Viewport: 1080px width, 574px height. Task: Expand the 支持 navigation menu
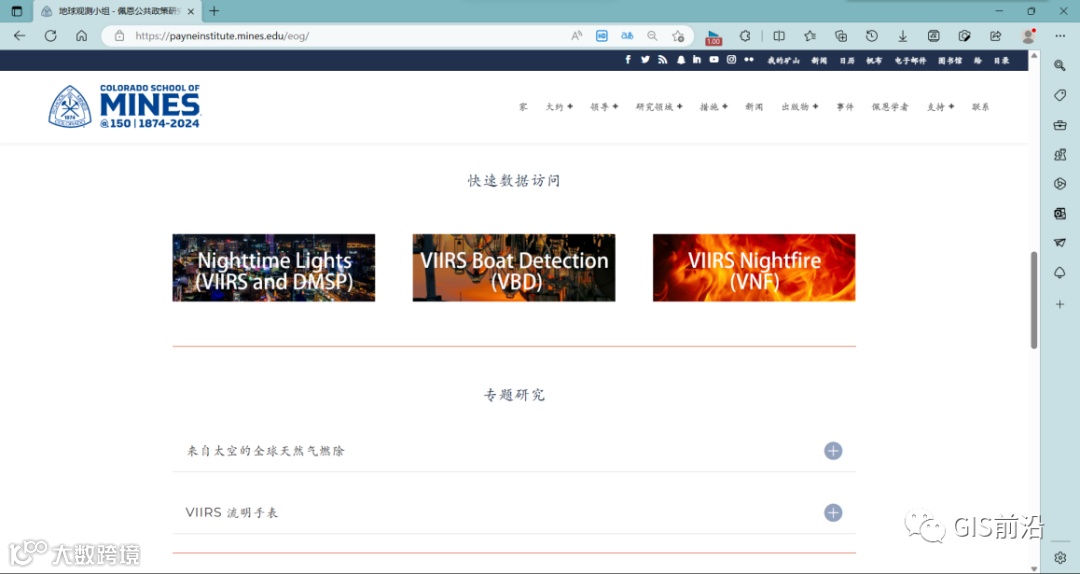pos(940,107)
